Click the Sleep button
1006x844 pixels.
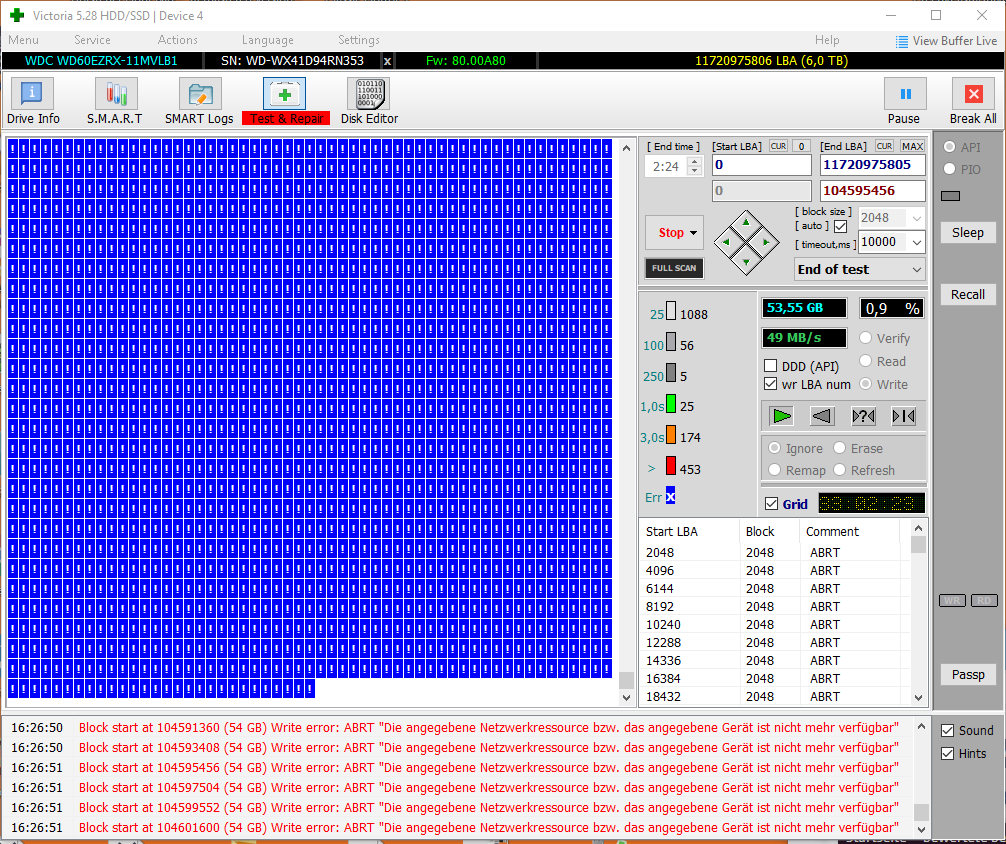point(968,232)
